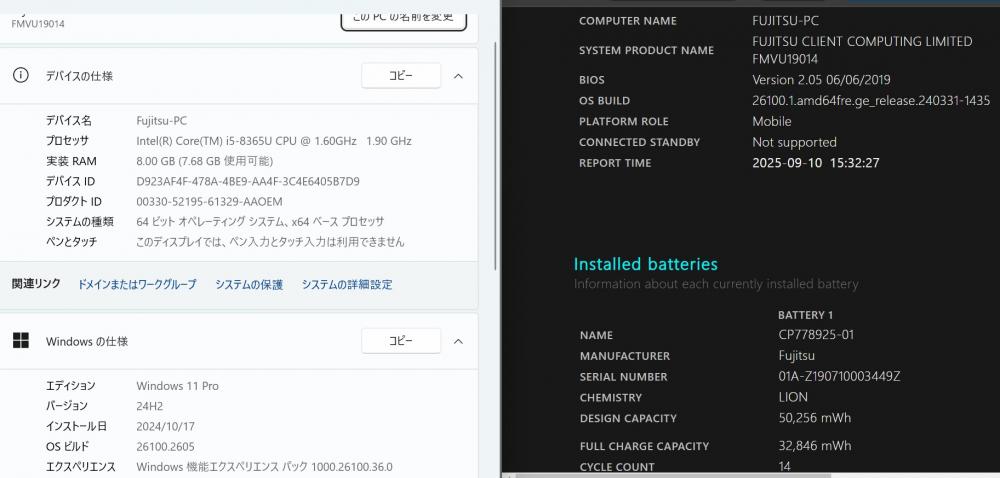Select the chemistry value LION
Image resolution: width=1000 pixels, height=478 pixels.
(793, 398)
